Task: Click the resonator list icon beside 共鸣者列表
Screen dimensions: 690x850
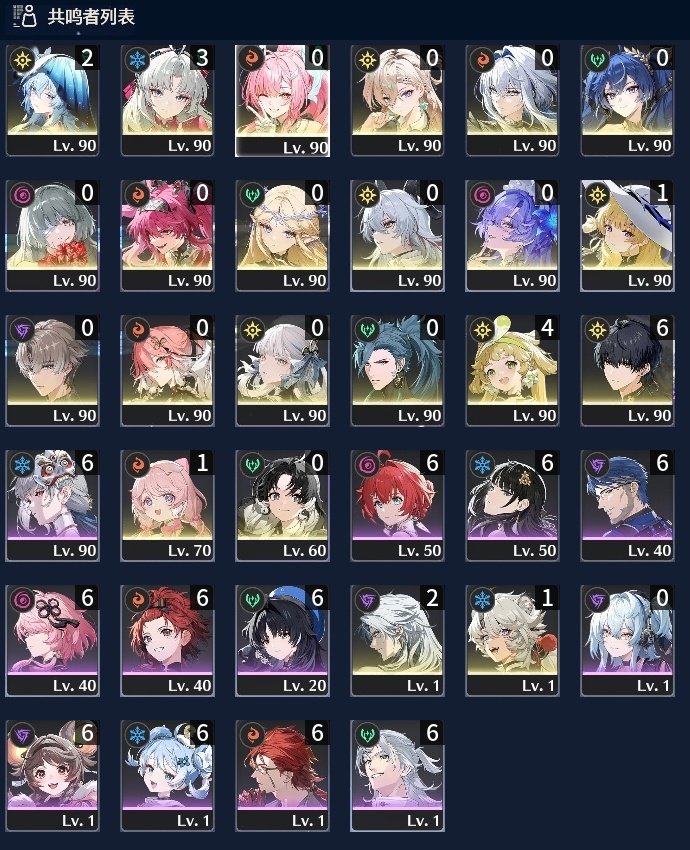Action: (x=24, y=16)
